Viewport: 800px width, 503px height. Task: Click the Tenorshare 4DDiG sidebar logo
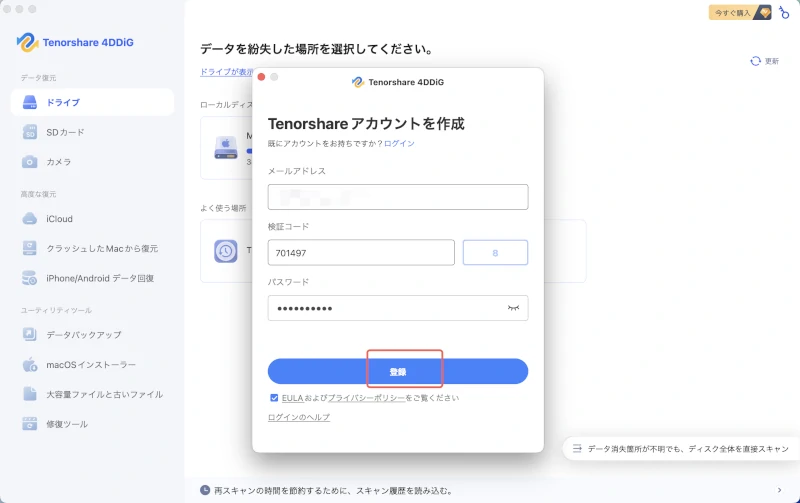pos(76,42)
